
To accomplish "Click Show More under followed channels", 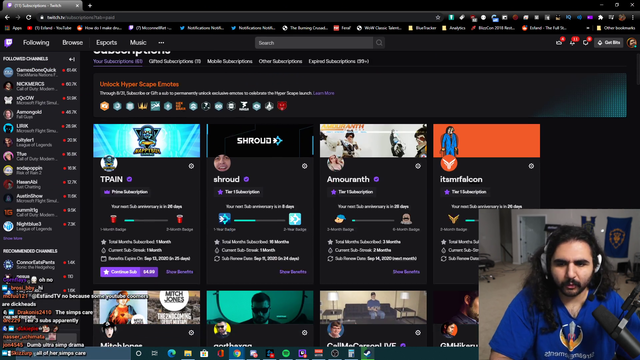I will click(13, 238).
